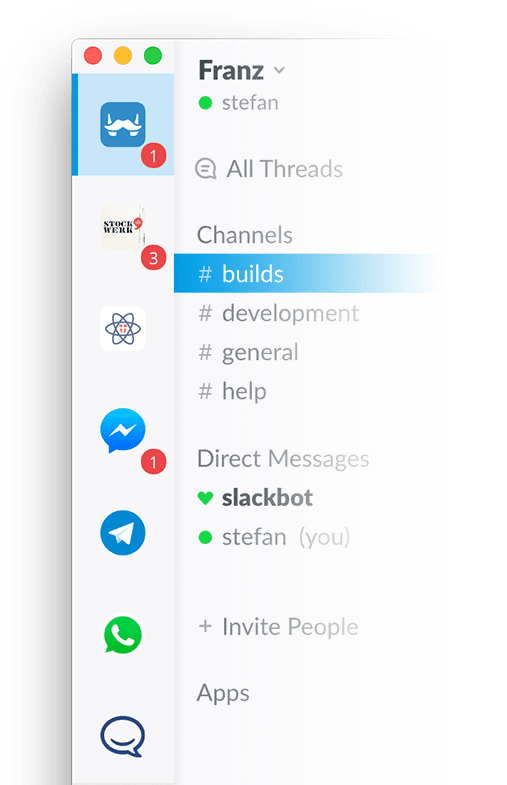Open slackbot direct message
507x785 pixels.
[255, 498]
